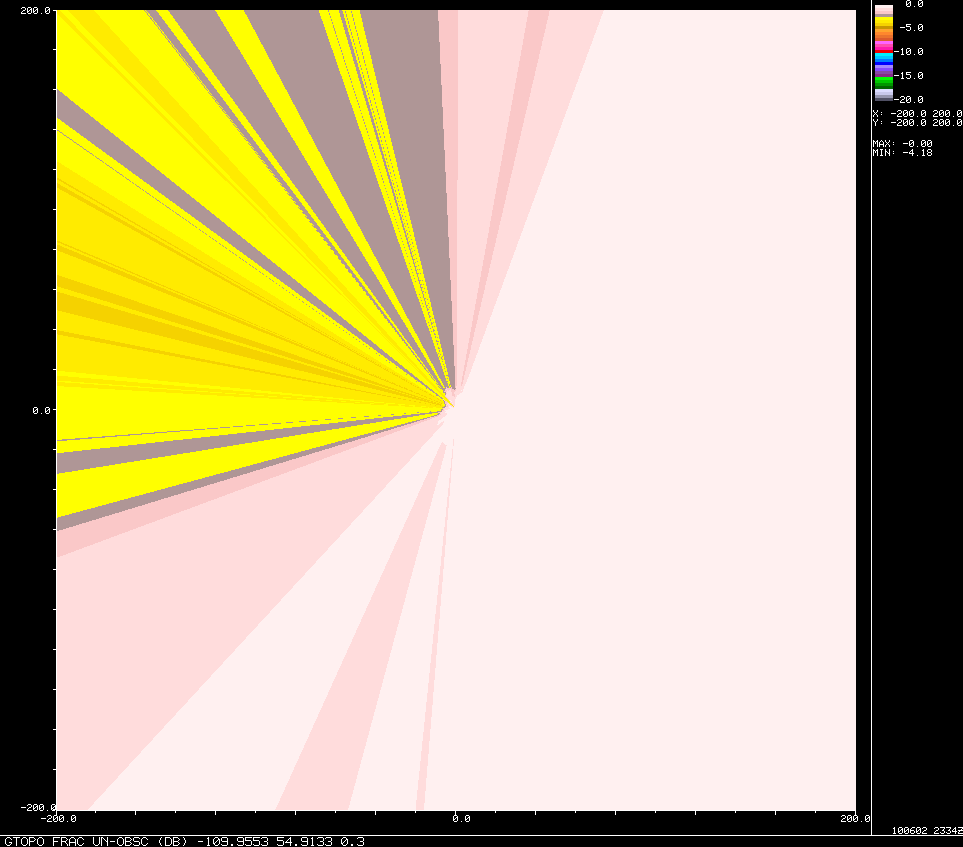Click the MIN: -4.18 readout
Screen dimensions: 963x847
tap(902, 152)
